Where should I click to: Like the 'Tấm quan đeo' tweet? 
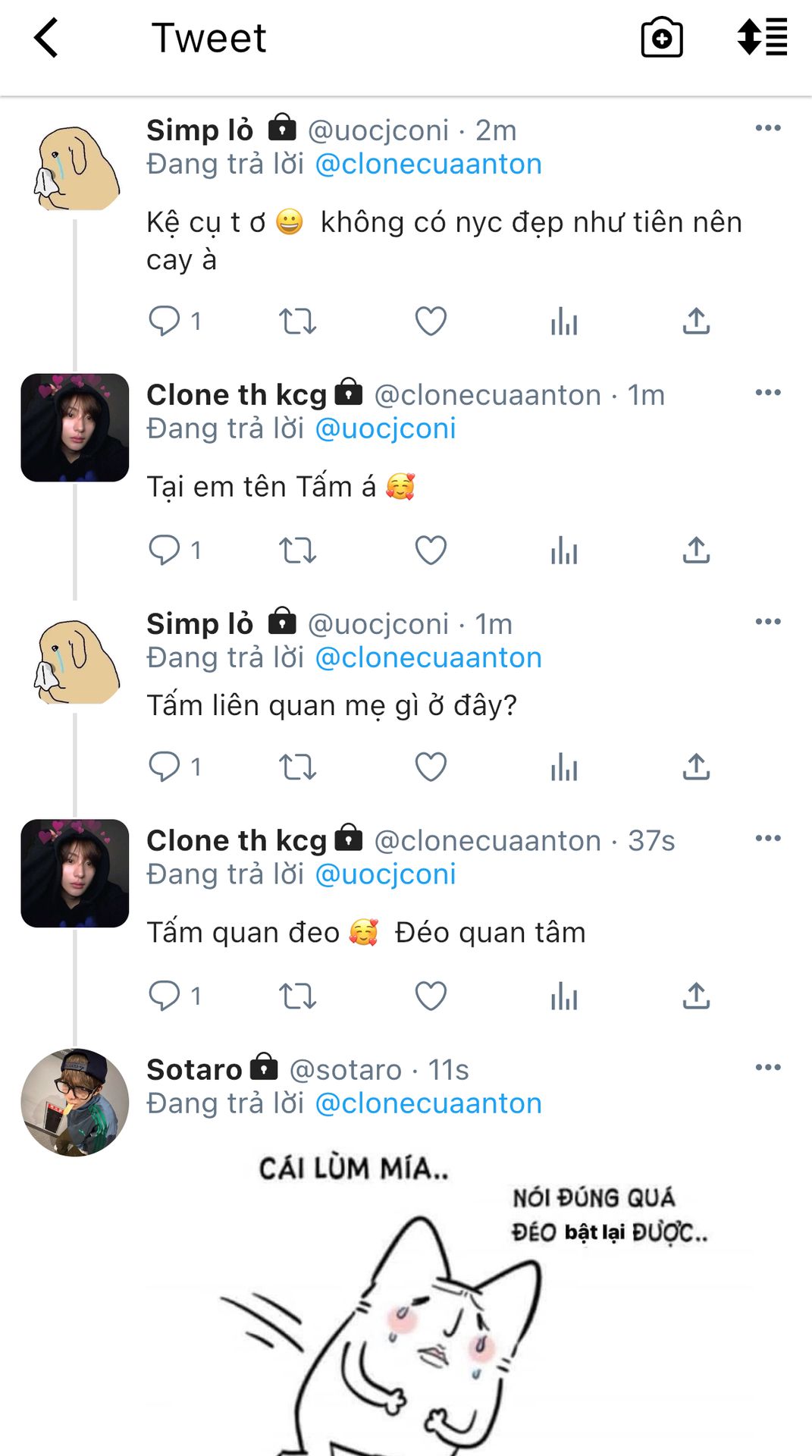click(x=431, y=996)
